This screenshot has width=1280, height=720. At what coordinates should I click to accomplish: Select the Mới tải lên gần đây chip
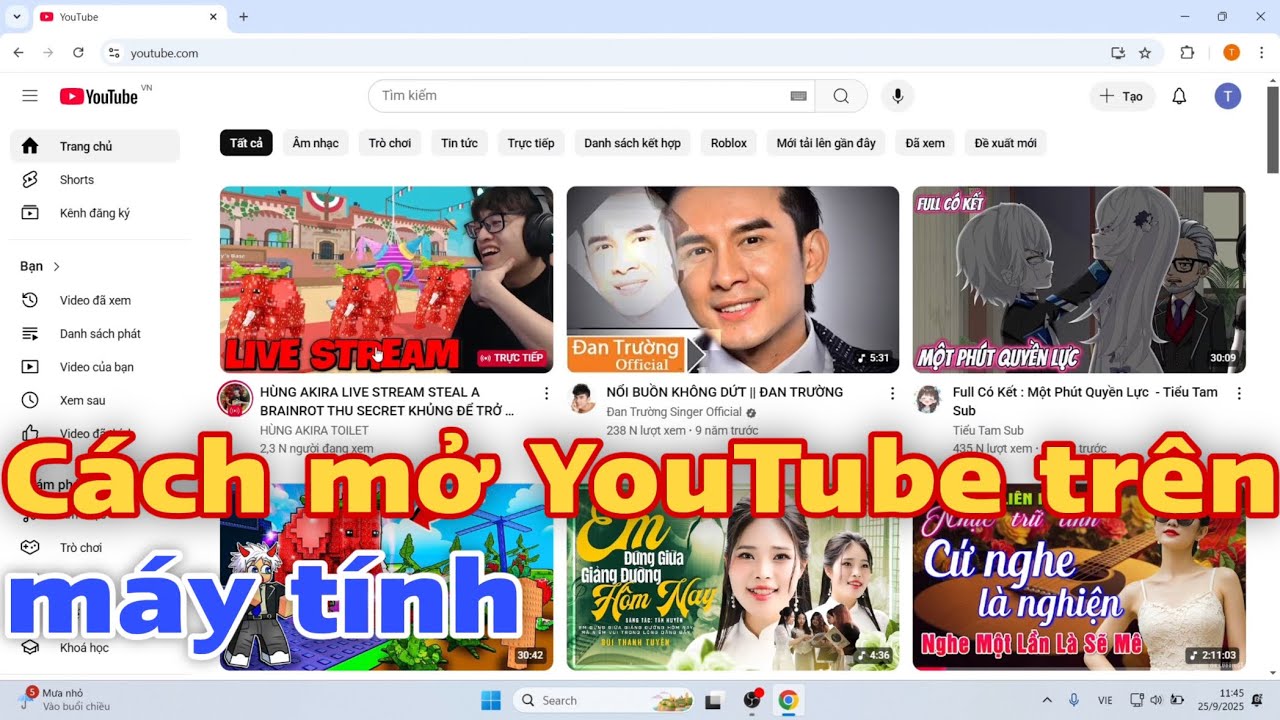[x=826, y=143]
